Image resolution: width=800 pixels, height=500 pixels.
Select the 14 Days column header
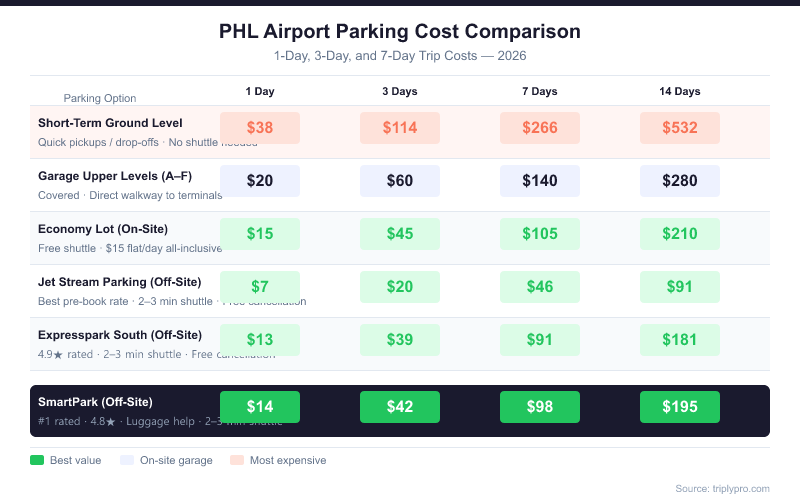pos(680,91)
